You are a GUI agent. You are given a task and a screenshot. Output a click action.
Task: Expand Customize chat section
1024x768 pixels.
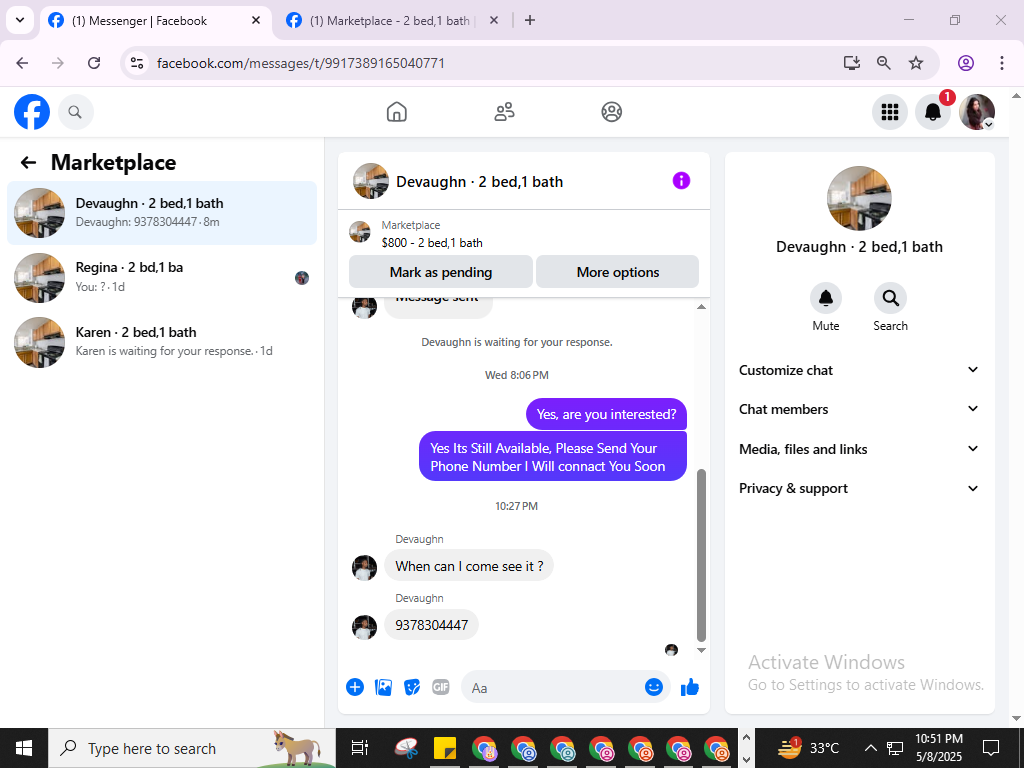859,370
